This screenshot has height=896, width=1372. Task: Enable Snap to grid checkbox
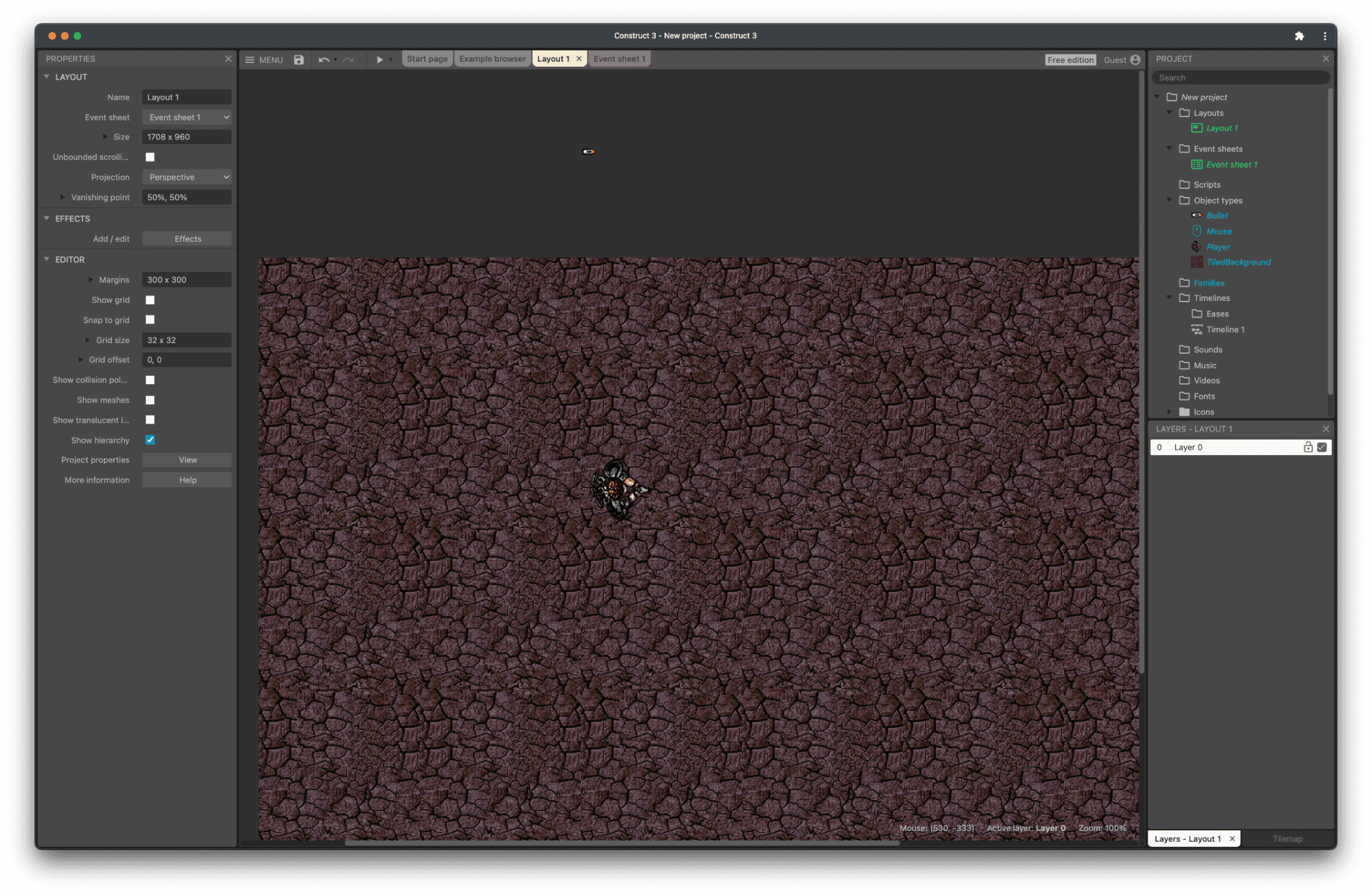click(x=150, y=320)
